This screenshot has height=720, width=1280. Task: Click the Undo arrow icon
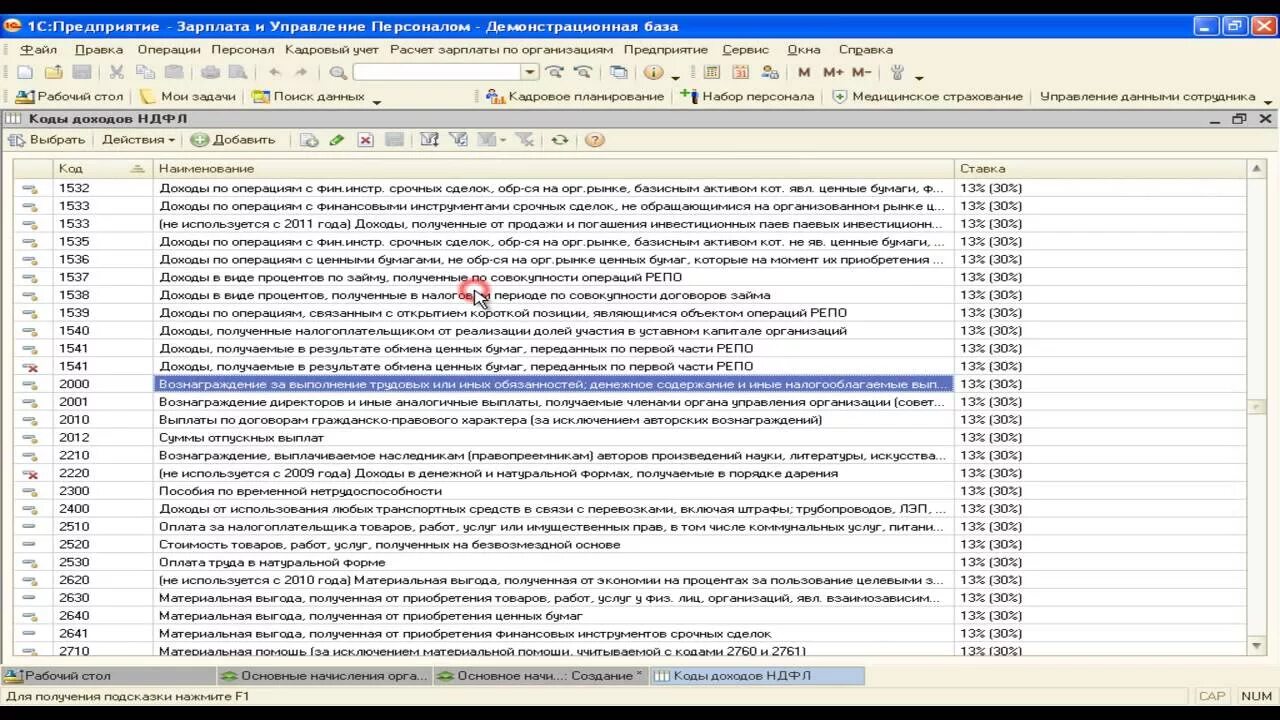click(x=274, y=72)
